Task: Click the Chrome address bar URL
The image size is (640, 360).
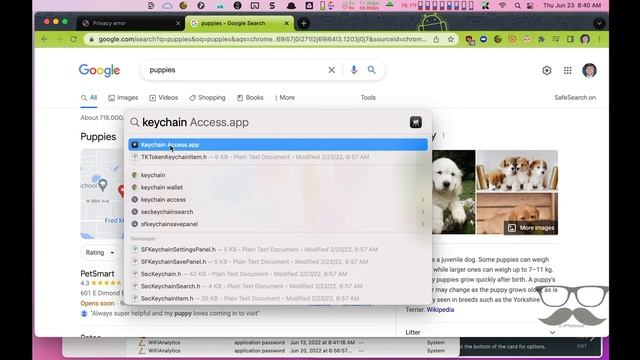Action: click(x=262, y=39)
